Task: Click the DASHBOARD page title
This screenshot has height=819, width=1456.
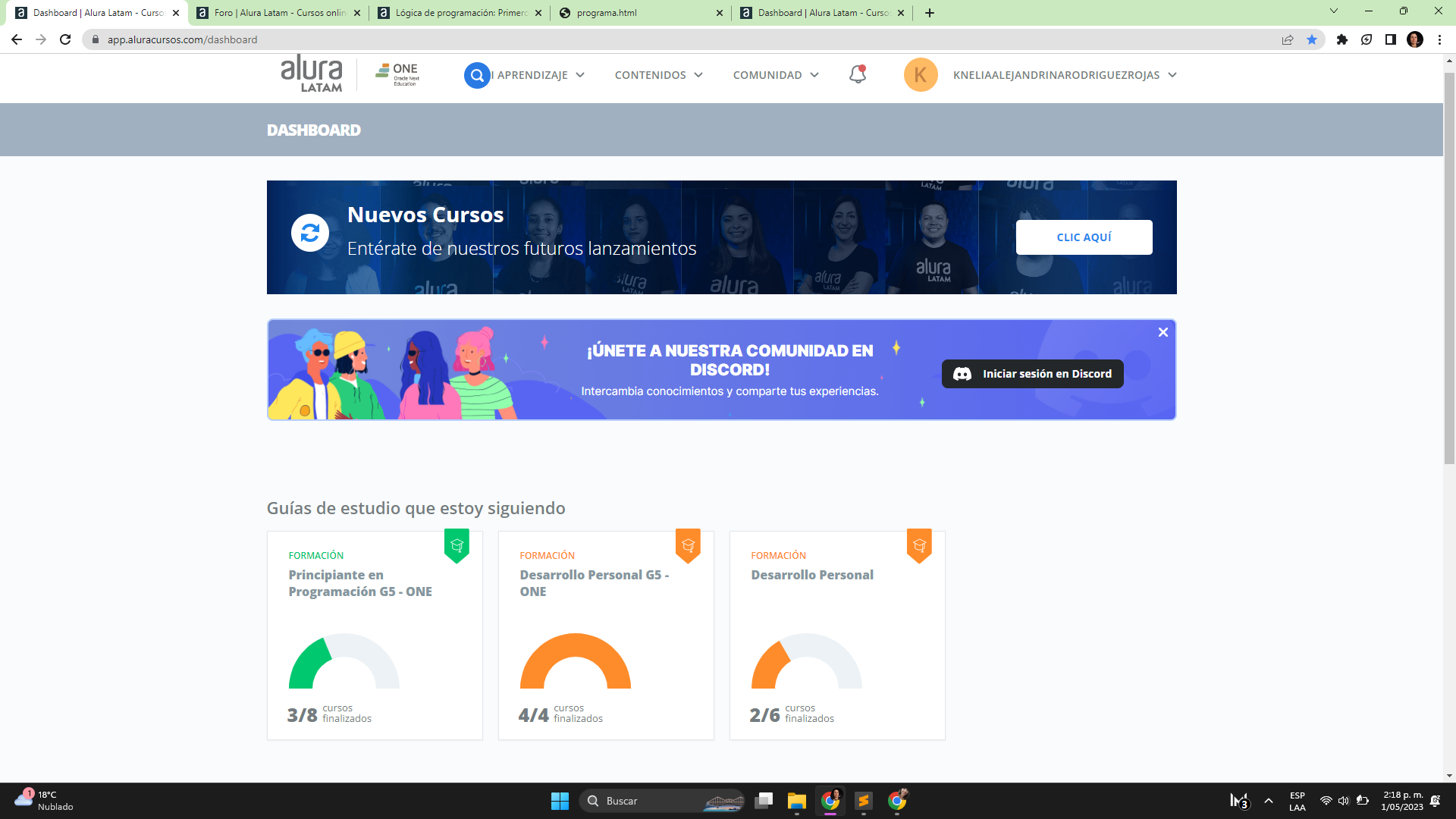Action: tap(314, 130)
